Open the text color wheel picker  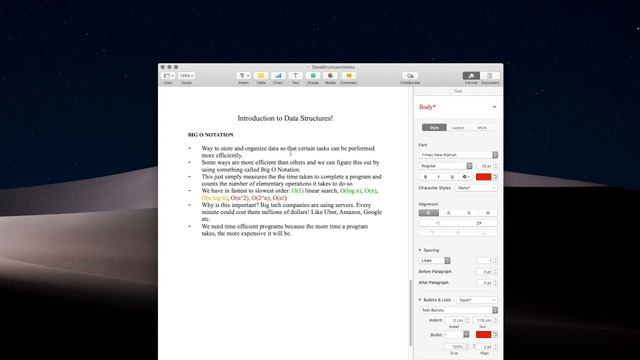click(495, 177)
